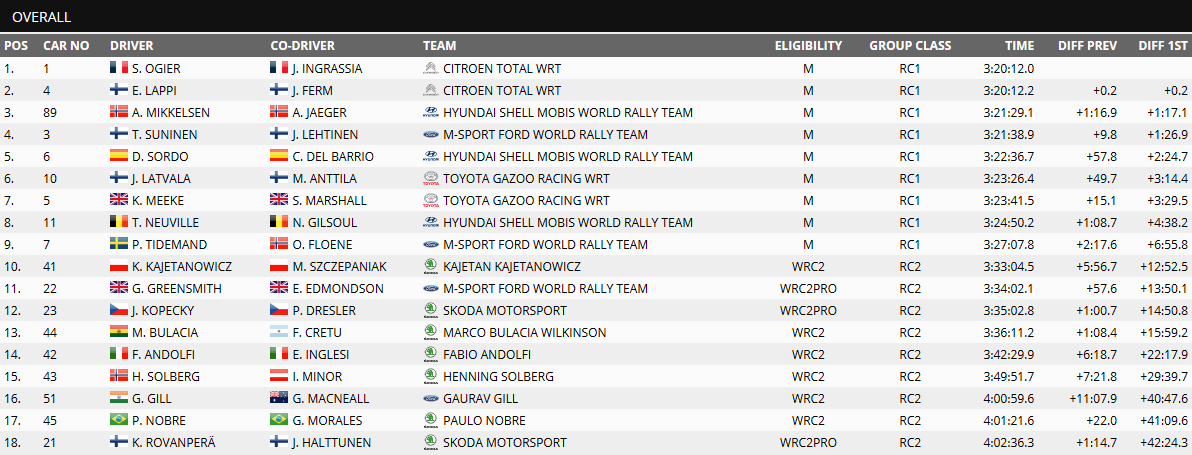
Task: Click the Spanish flag beside D. Sordo
Action: [118, 157]
